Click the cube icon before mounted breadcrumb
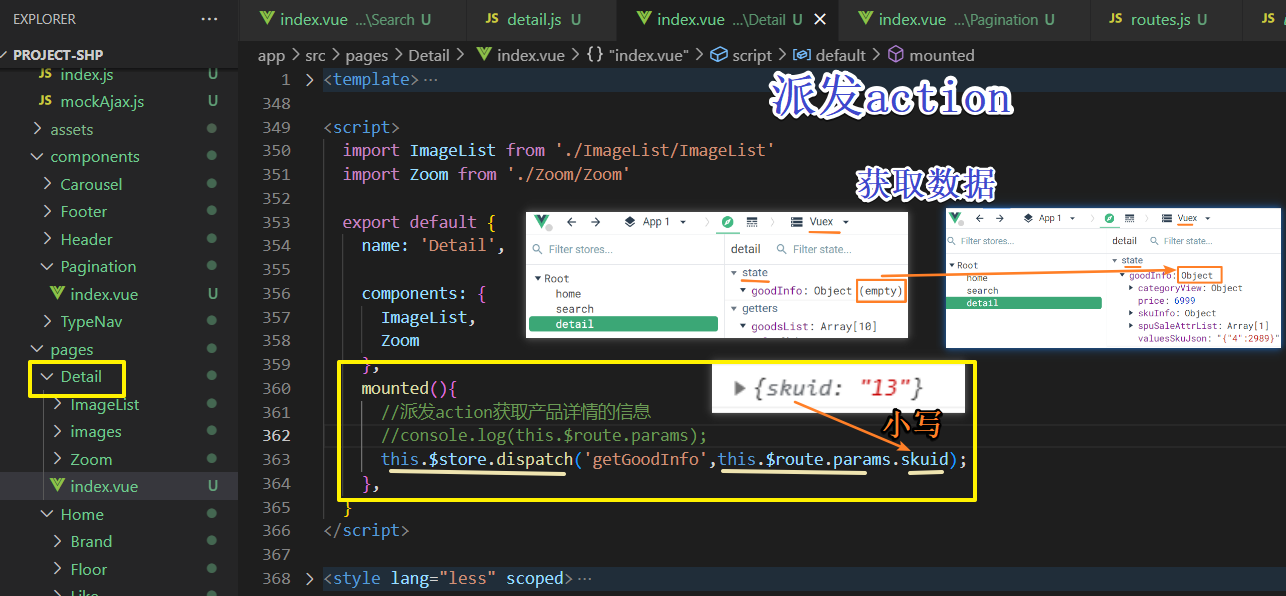This screenshot has height=596, width=1286. coord(896,56)
